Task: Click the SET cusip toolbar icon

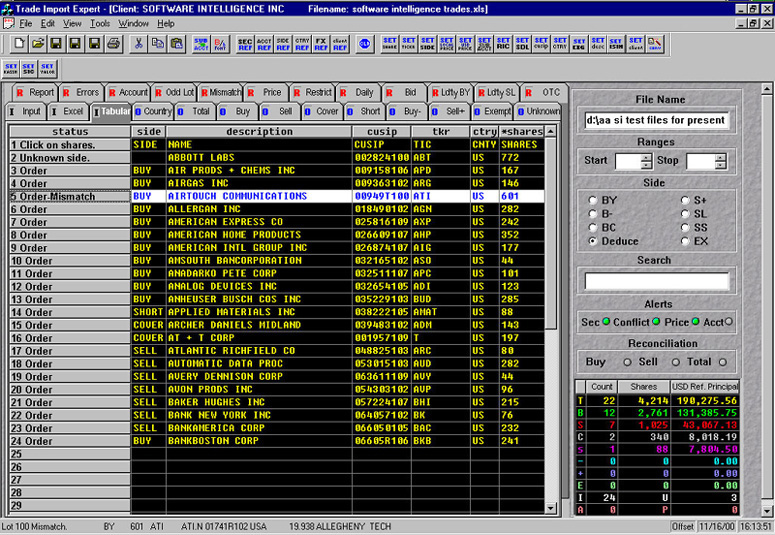Action: pyautogui.click(x=541, y=44)
